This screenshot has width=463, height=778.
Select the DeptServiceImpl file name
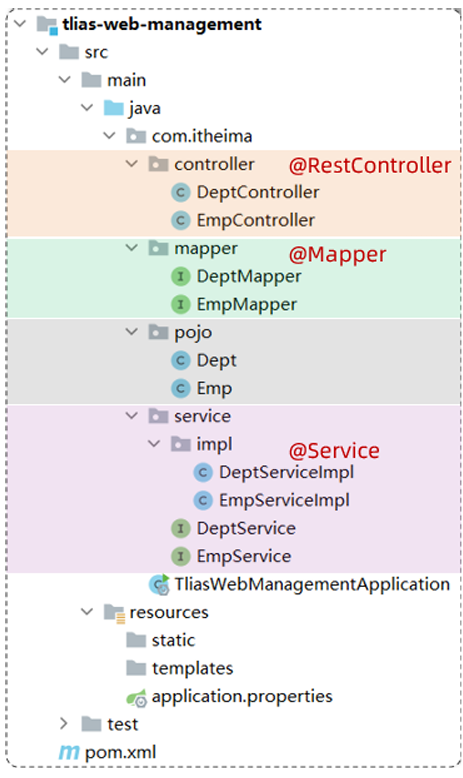pyautogui.click(x=287, y=473)
